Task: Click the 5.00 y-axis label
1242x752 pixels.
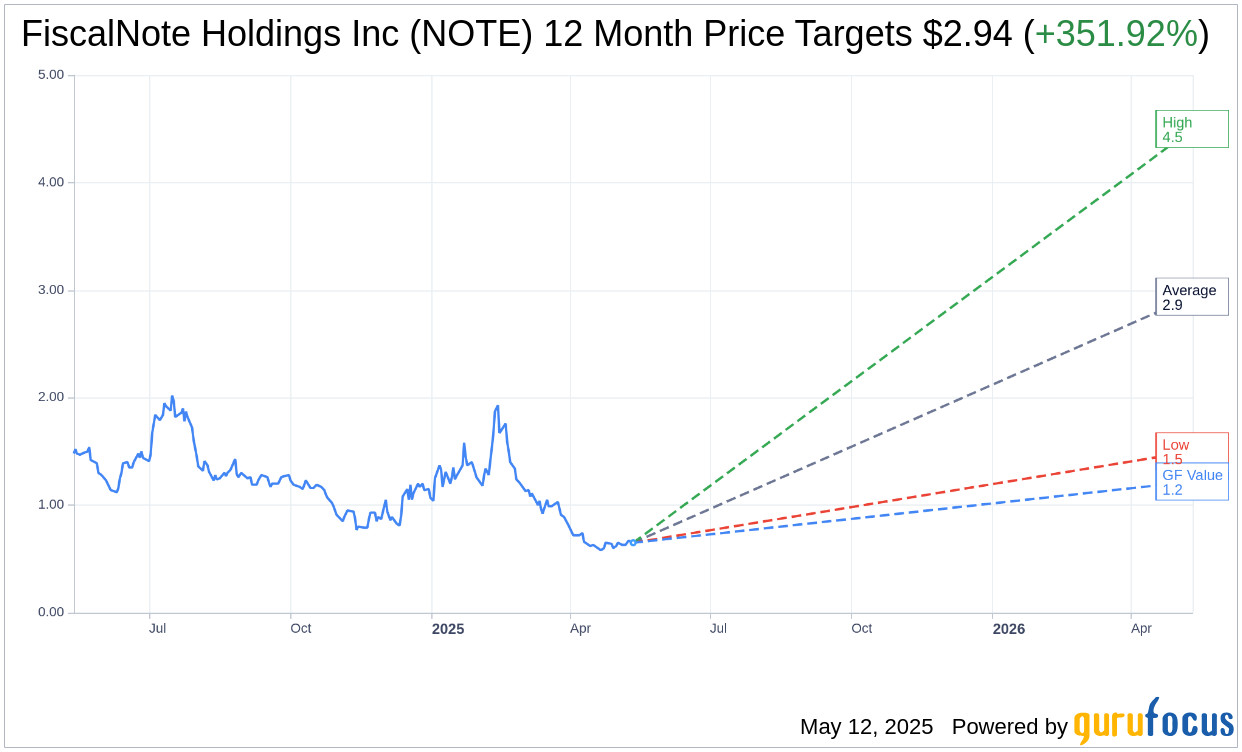Action: (x=48, y=75)
